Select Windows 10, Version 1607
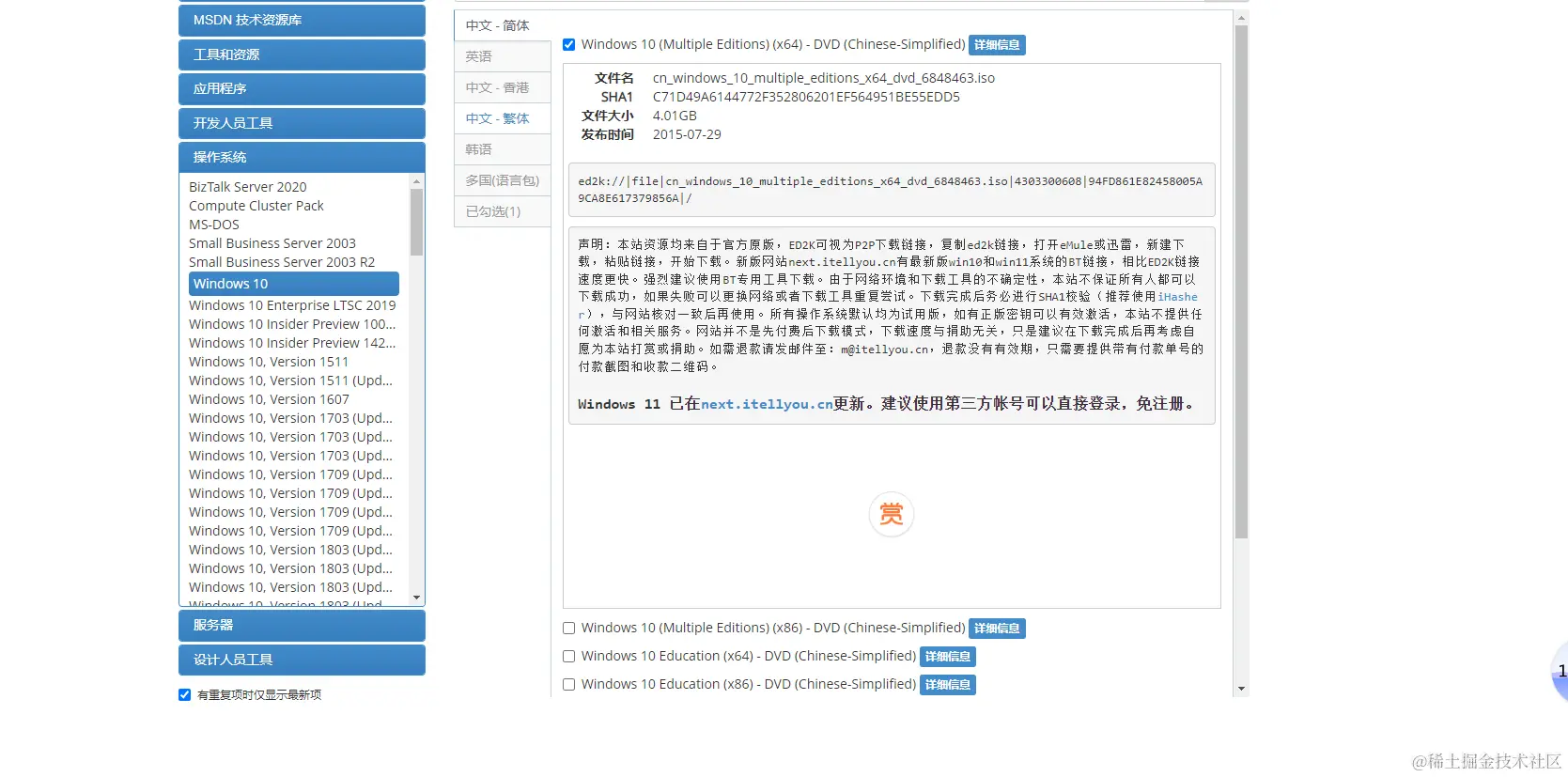1568x777 pixels. pos(269,399)
